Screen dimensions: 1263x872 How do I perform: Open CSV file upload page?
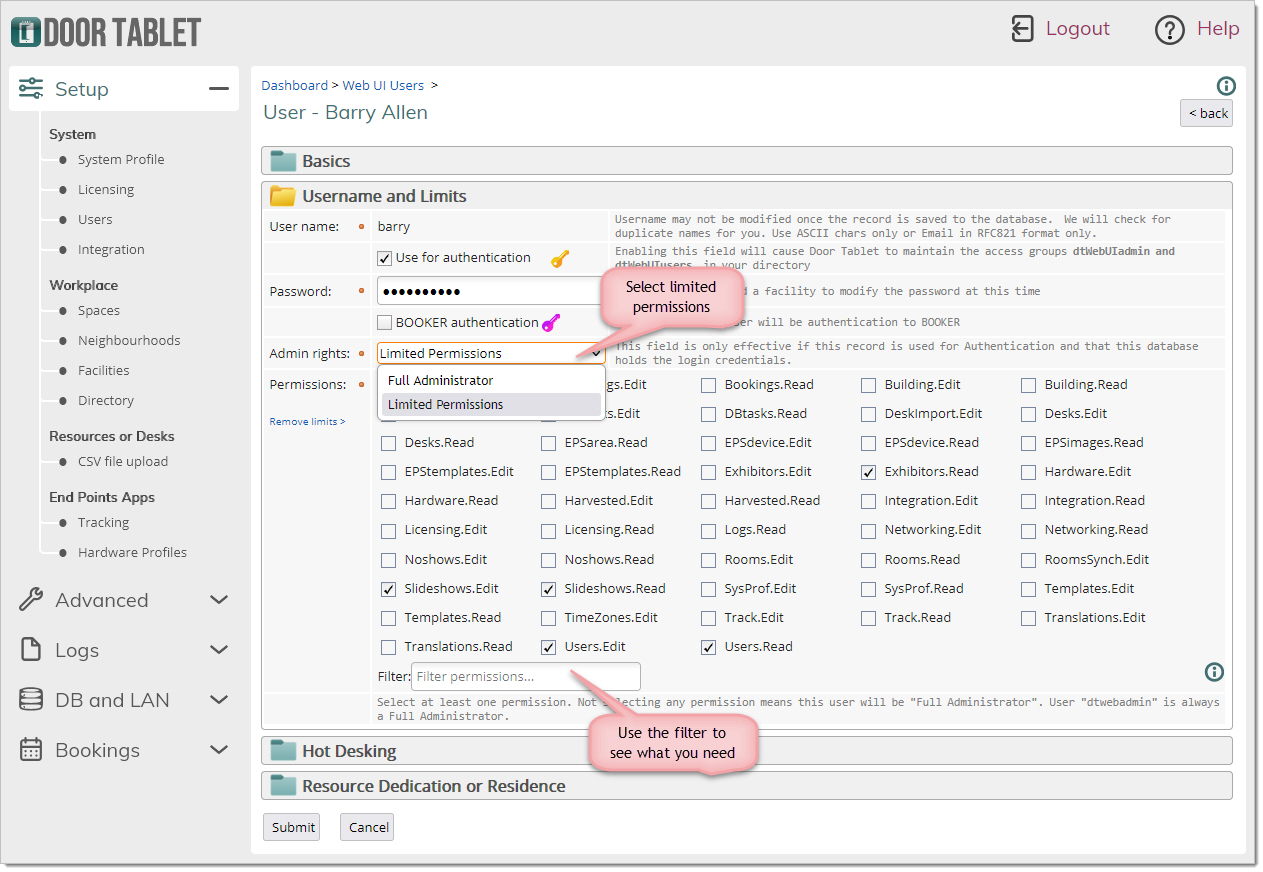(123, 462)
